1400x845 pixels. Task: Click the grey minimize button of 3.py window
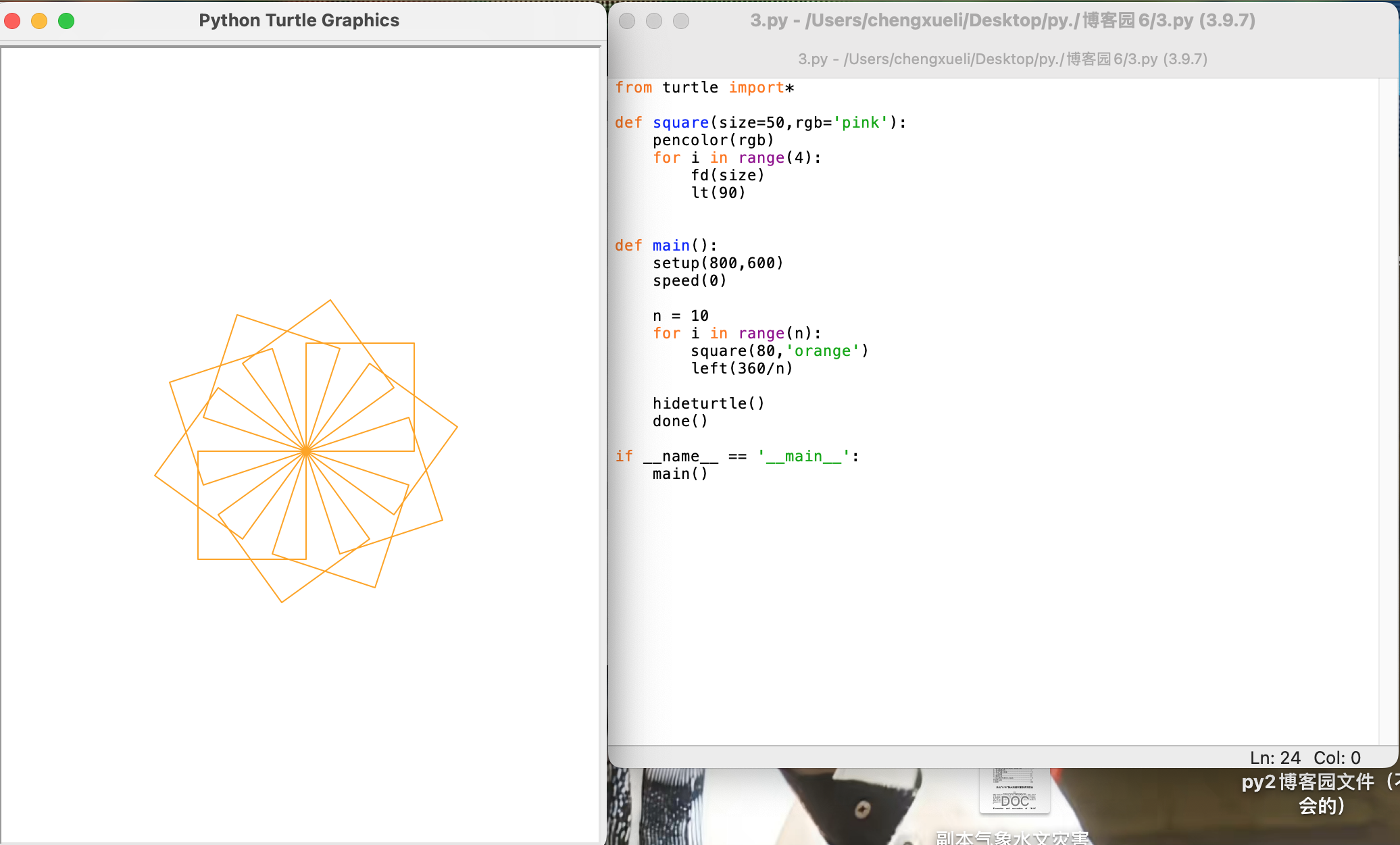point(654,21)
